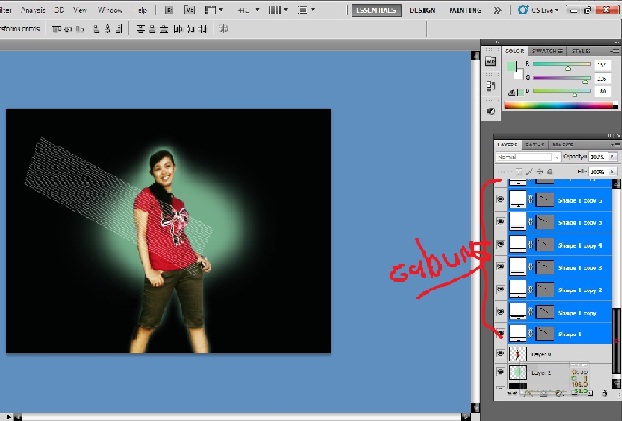622x421 pixels.
Task: Click the G color slider
Action: coord(562,78)
